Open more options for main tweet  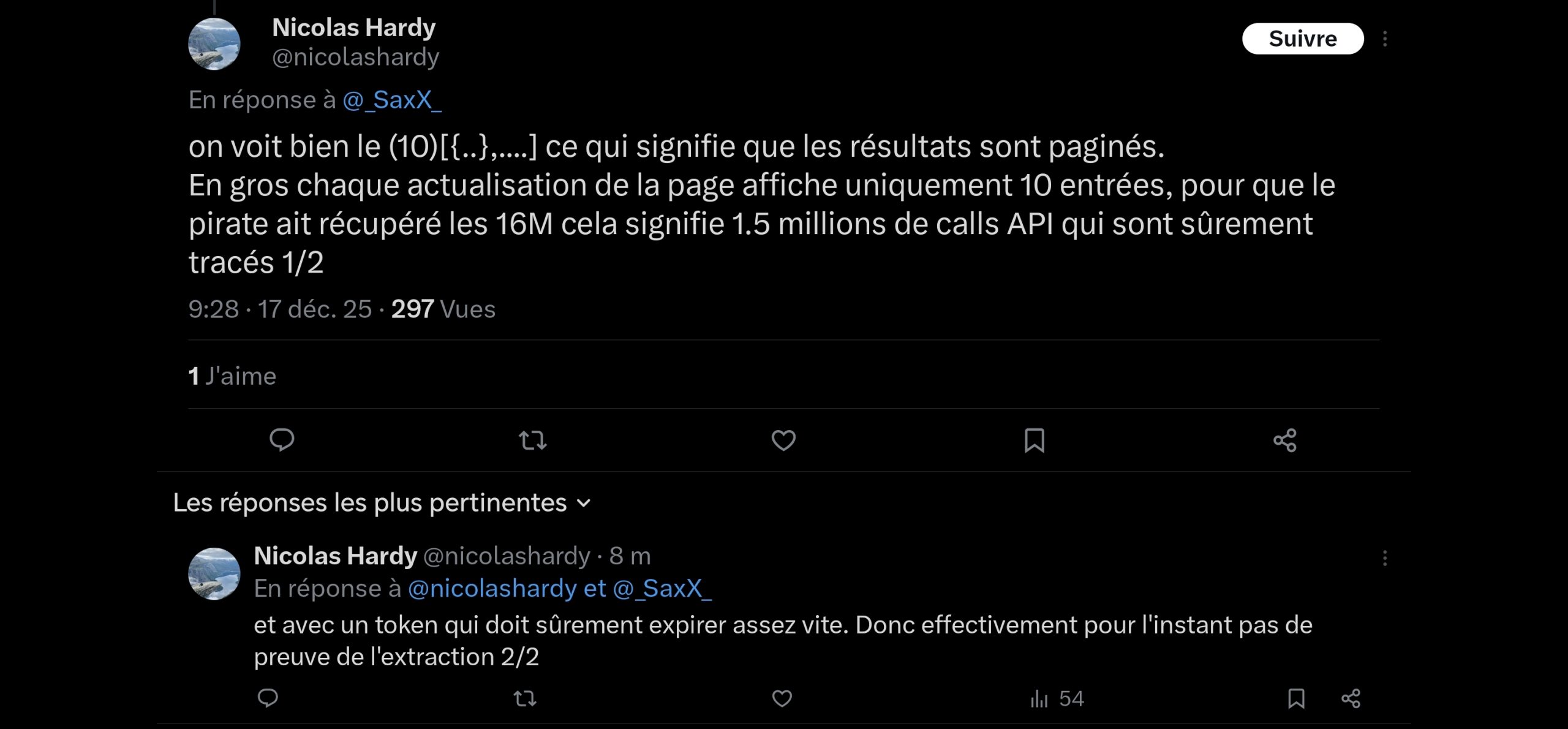pos(1385,39)
